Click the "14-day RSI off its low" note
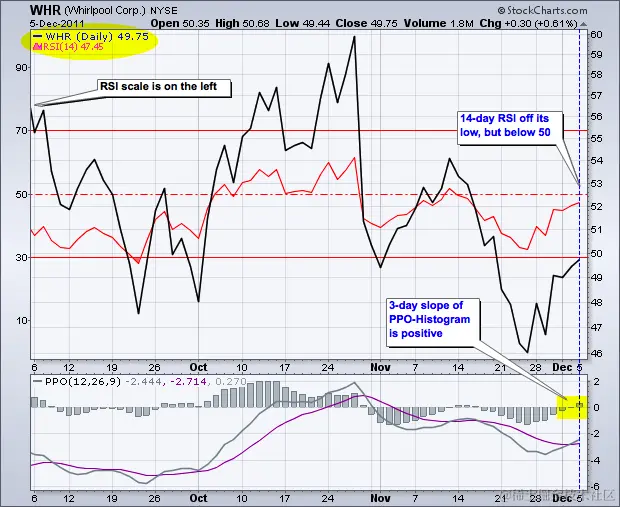Image resolution: width=620 pixels, height=507 pixels. tap(510, 128)
